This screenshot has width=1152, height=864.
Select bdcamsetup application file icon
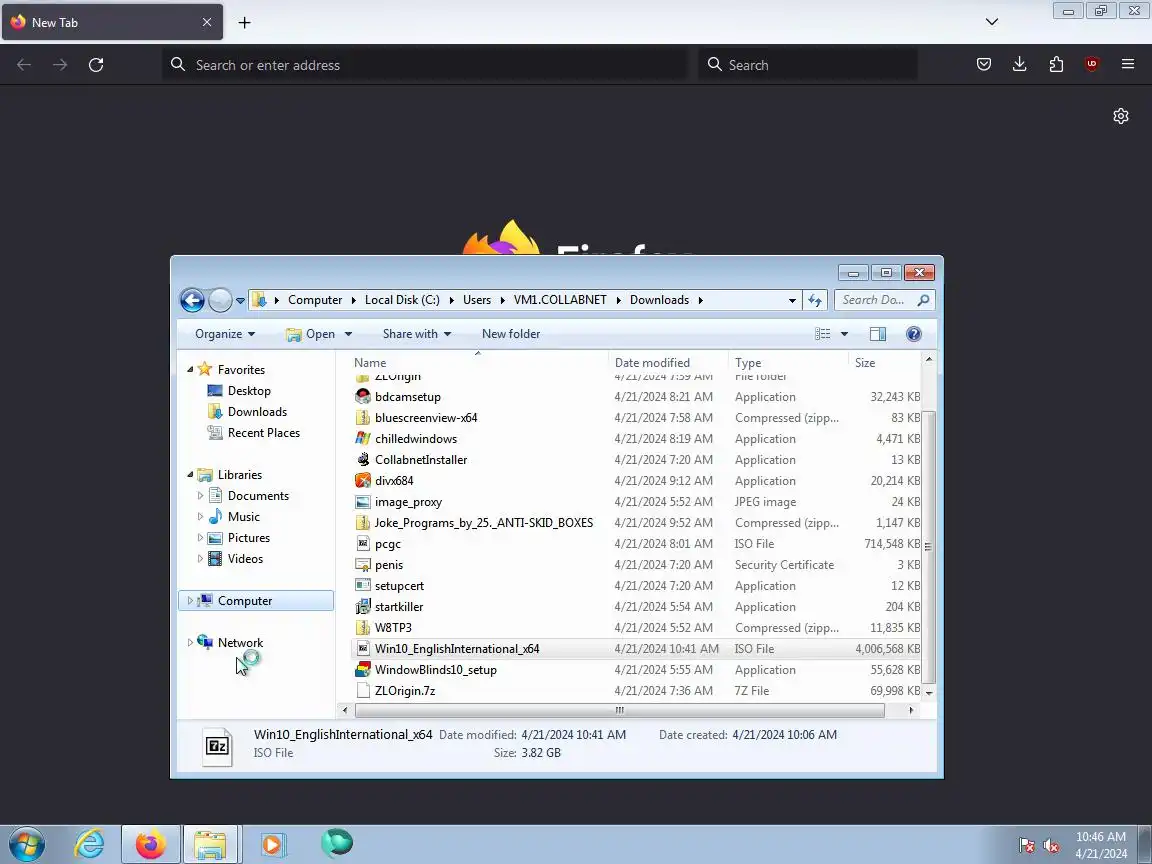coord(363,397)
